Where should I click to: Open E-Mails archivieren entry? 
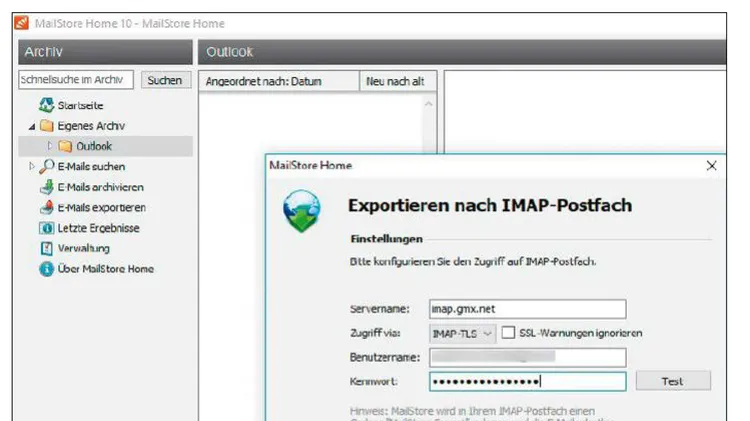(x=100, y=187)
